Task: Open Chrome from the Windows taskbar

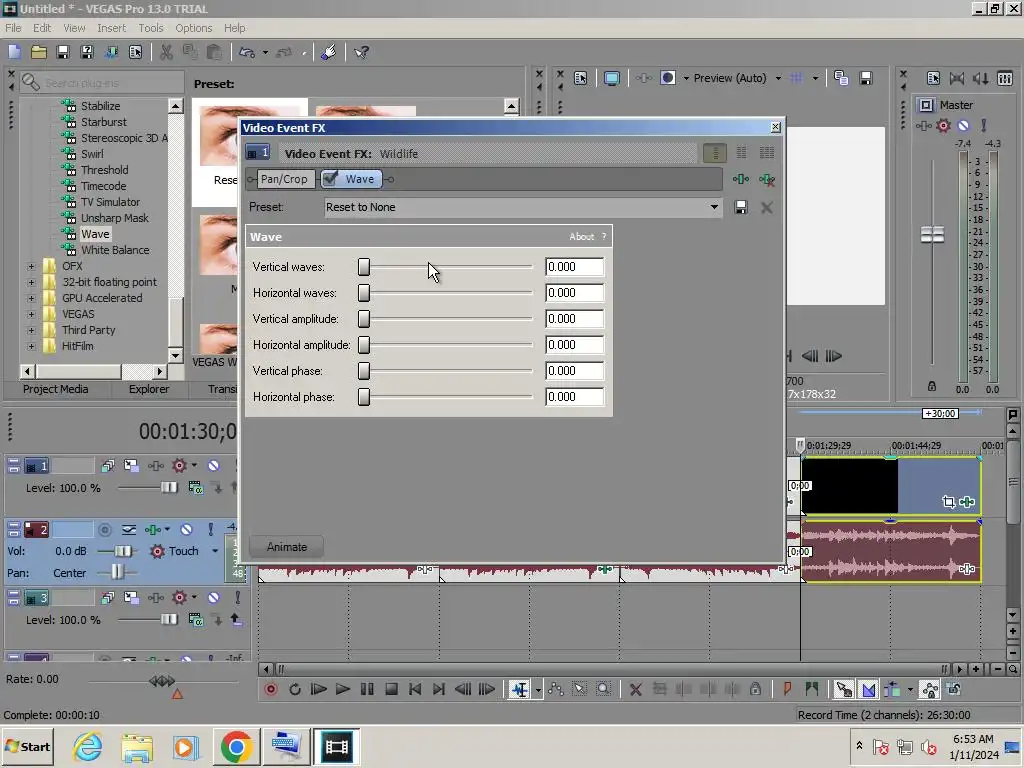Action: (236, 746)
